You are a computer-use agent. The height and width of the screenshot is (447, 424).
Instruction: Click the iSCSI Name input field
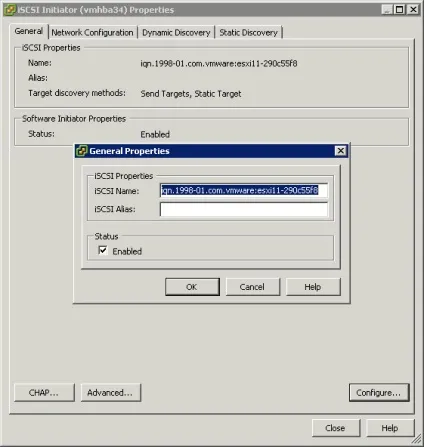[x=244, y=191]
